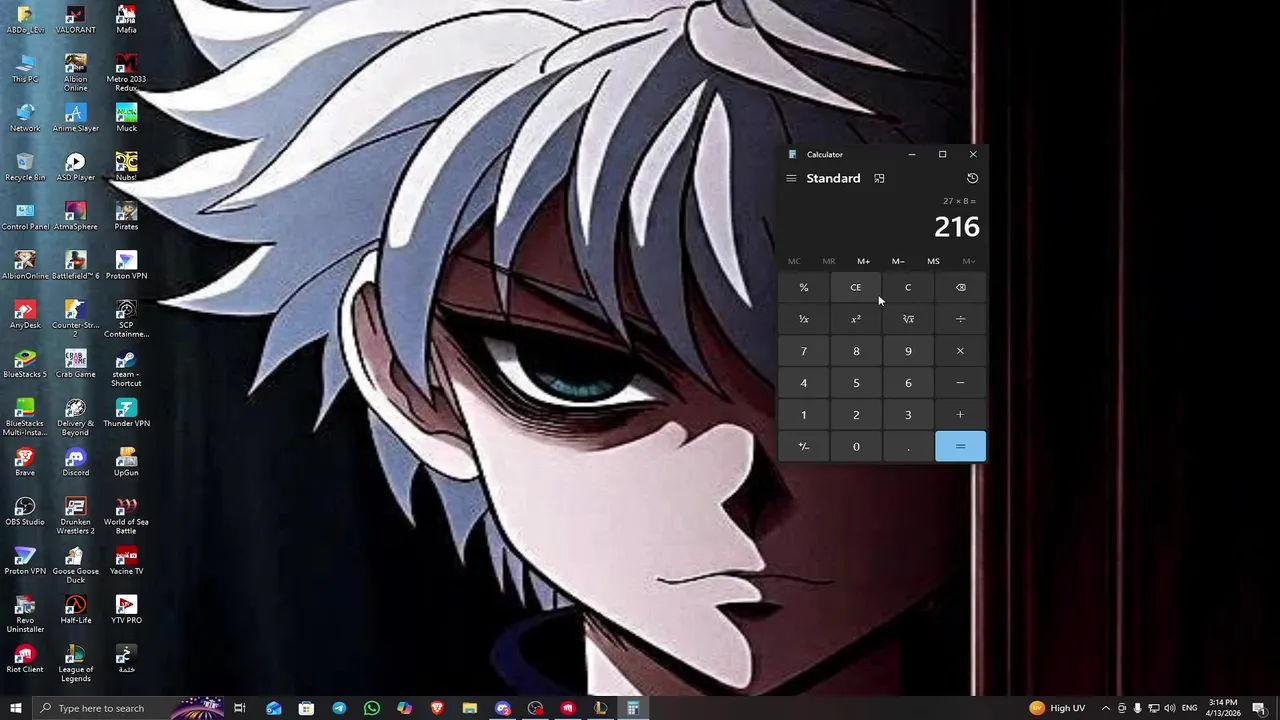Clear all with the C button
The width and height of the screenshot is (1280, 720).
tap(908, 287)
